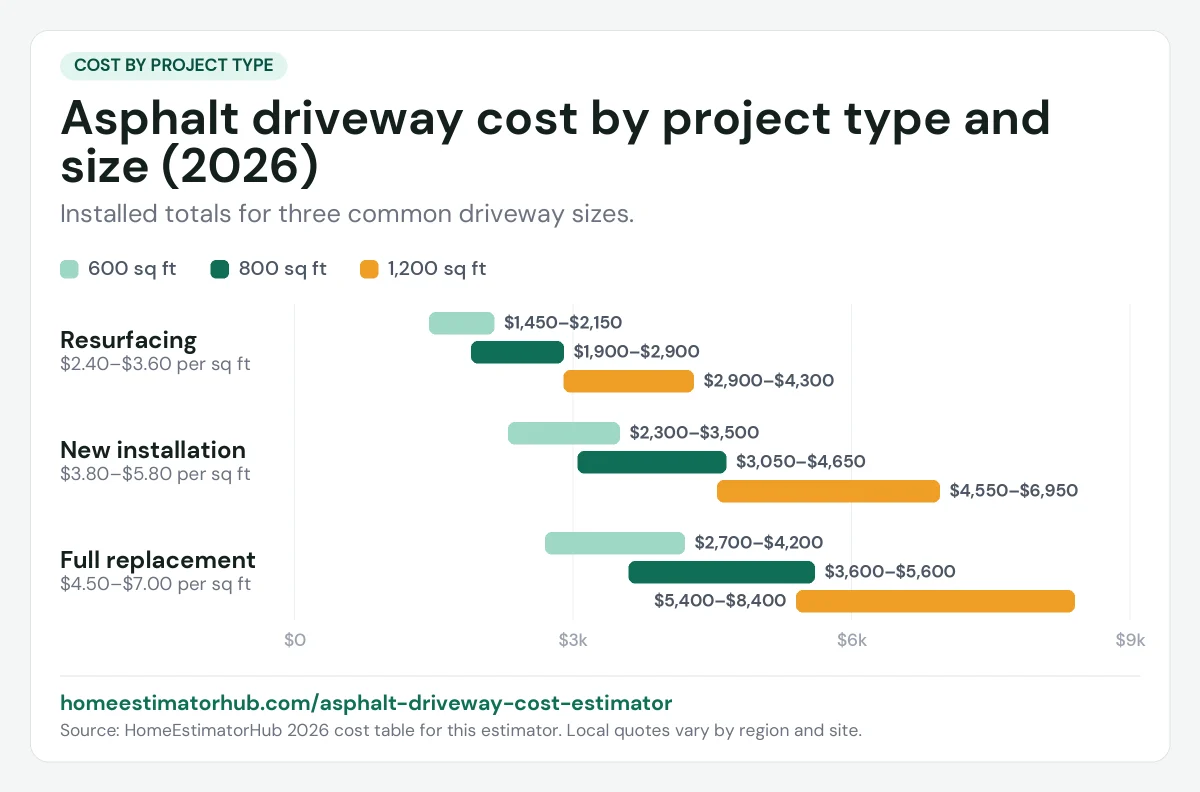
Task: Click the 600 sq ft legend label
Action: [132, 269]
